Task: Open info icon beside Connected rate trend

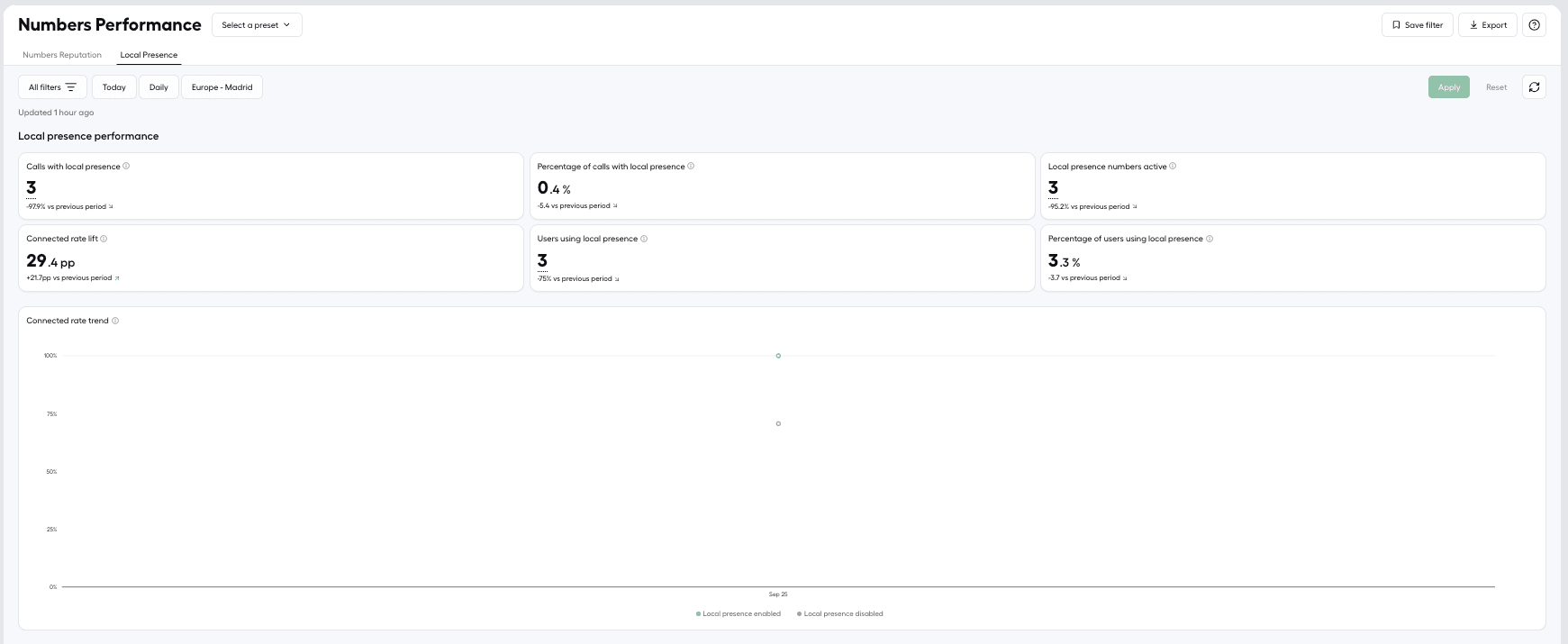Action: pyautogui.click(x=115, y=321)
